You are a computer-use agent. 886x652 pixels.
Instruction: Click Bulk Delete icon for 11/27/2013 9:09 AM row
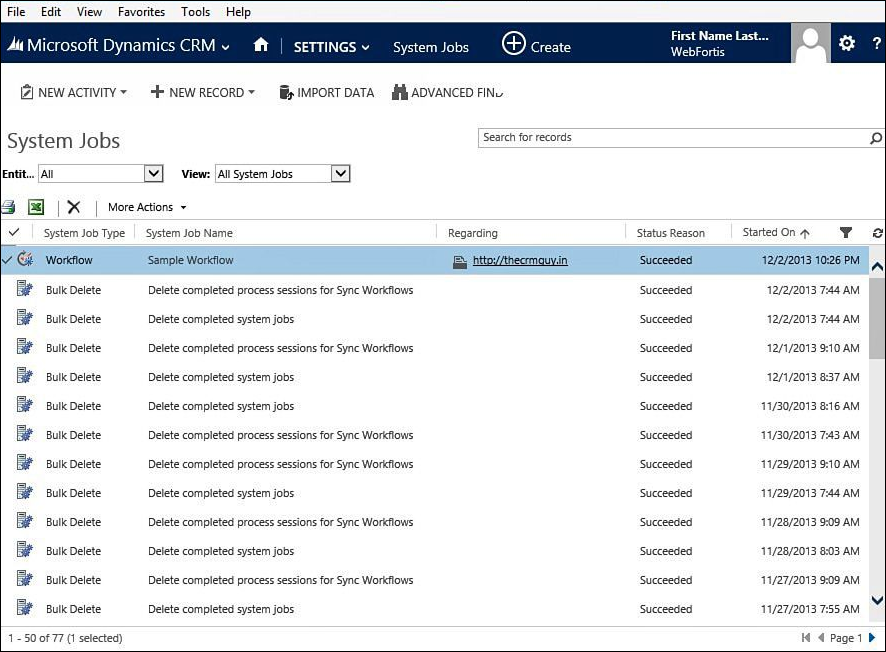click(25, 579)
